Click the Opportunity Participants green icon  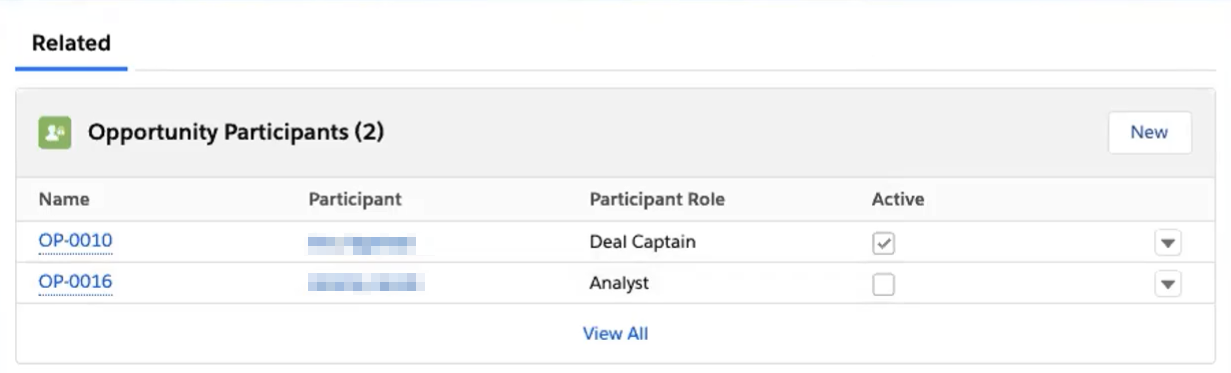(55, 133)
